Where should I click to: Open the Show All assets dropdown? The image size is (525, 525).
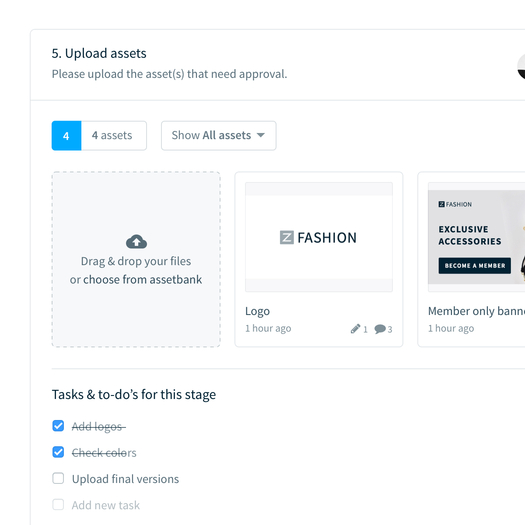tap(219, 136)
